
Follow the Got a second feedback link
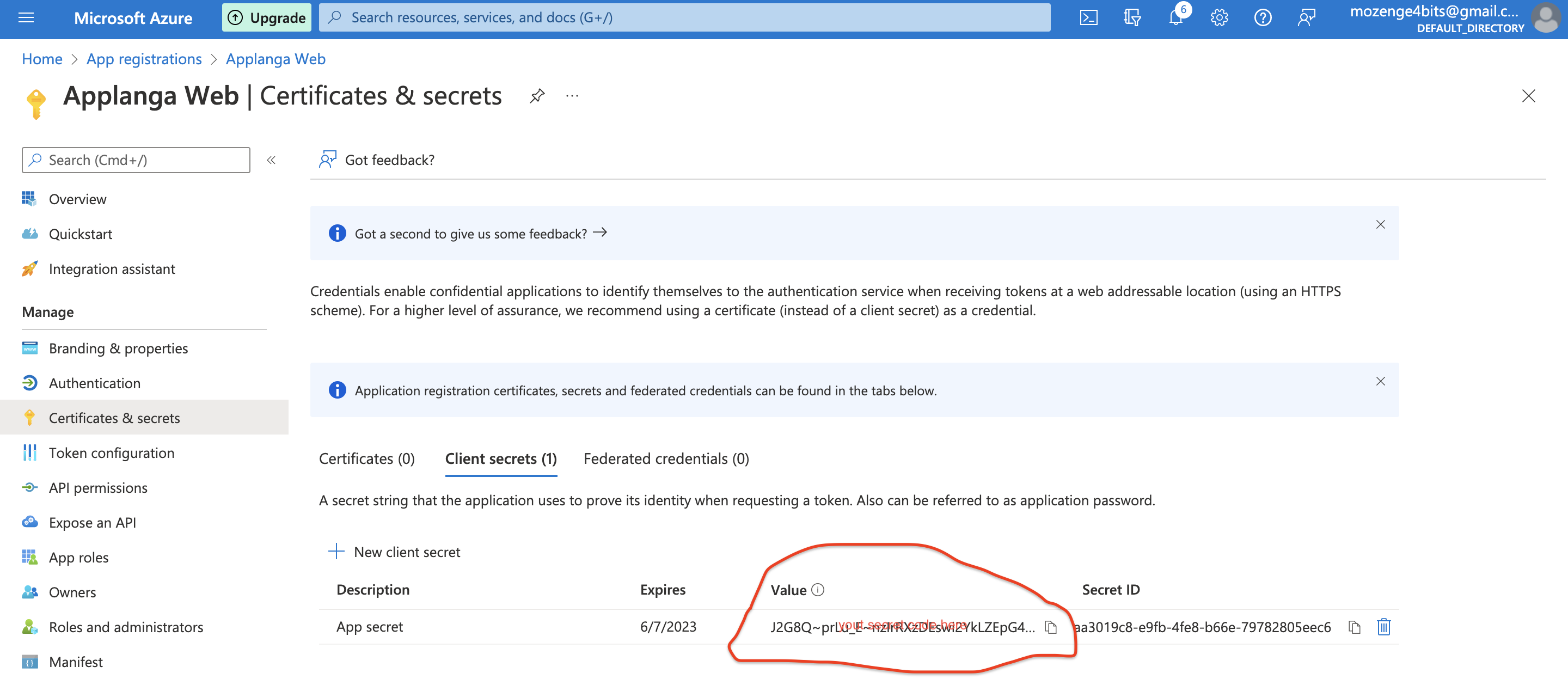point(481,234)
